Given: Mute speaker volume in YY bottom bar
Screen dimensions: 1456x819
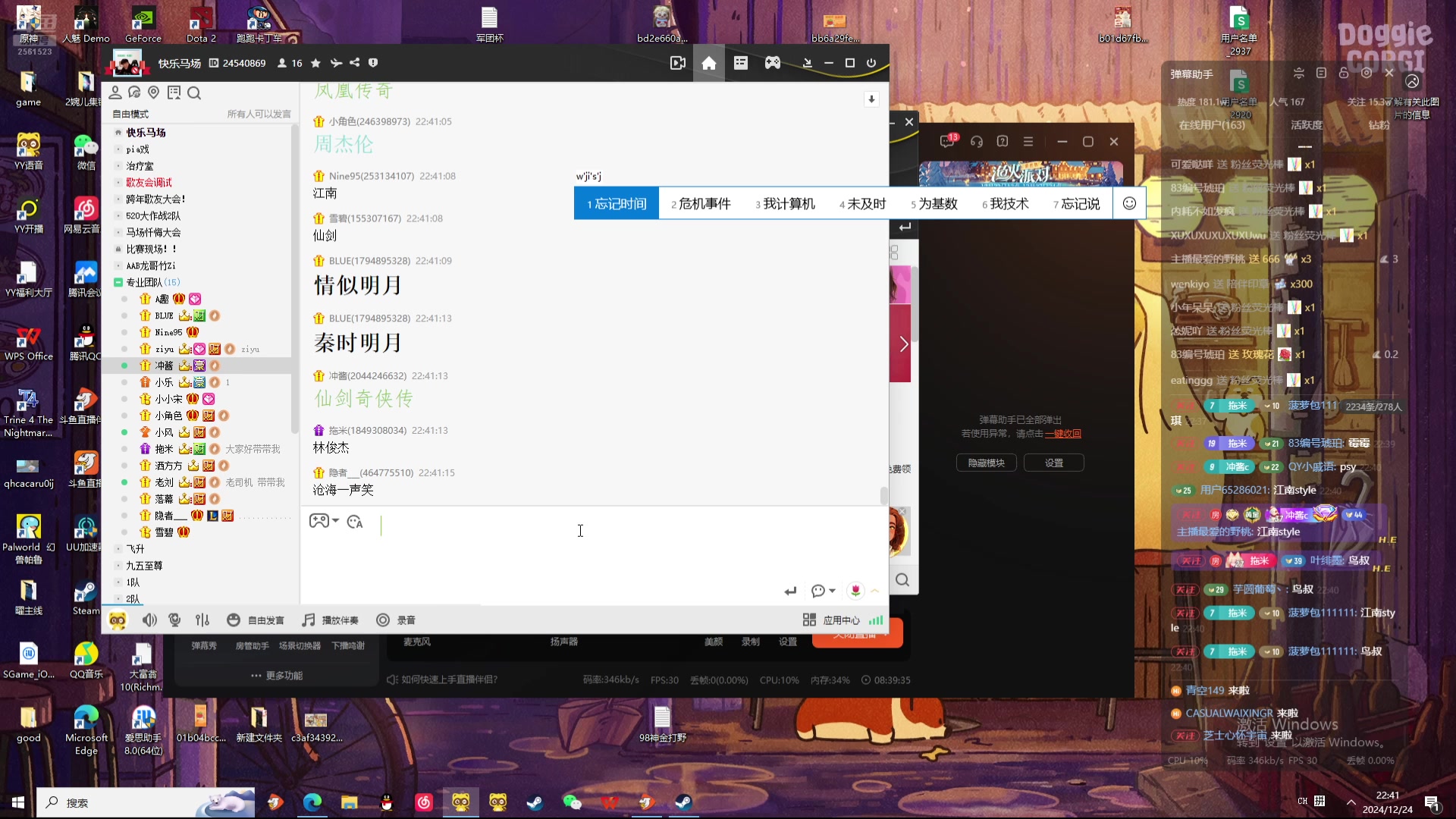Looking at the screenshot, I should pos(149,620).
